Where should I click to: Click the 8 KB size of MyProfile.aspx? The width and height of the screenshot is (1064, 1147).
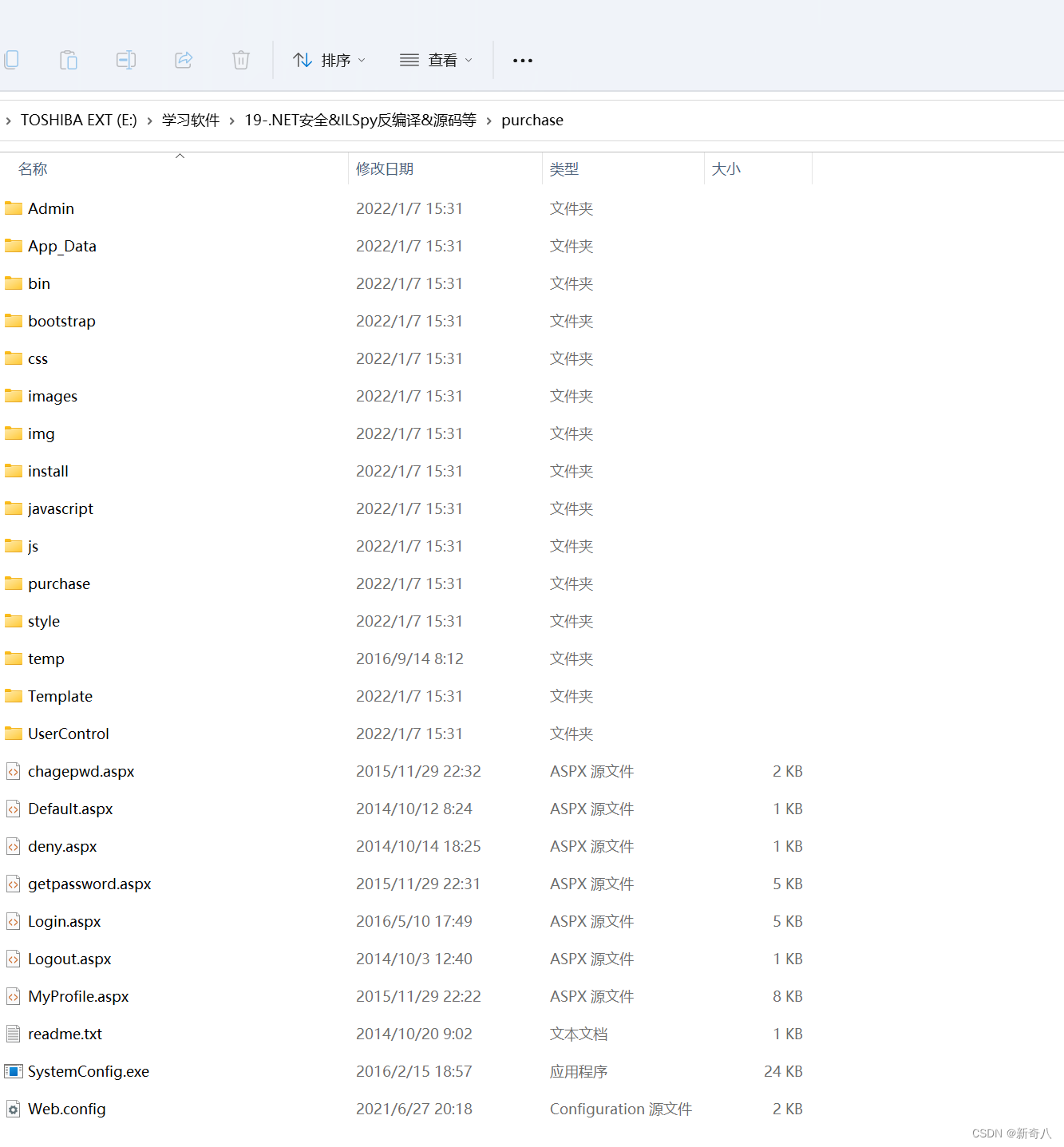[788, 996]
